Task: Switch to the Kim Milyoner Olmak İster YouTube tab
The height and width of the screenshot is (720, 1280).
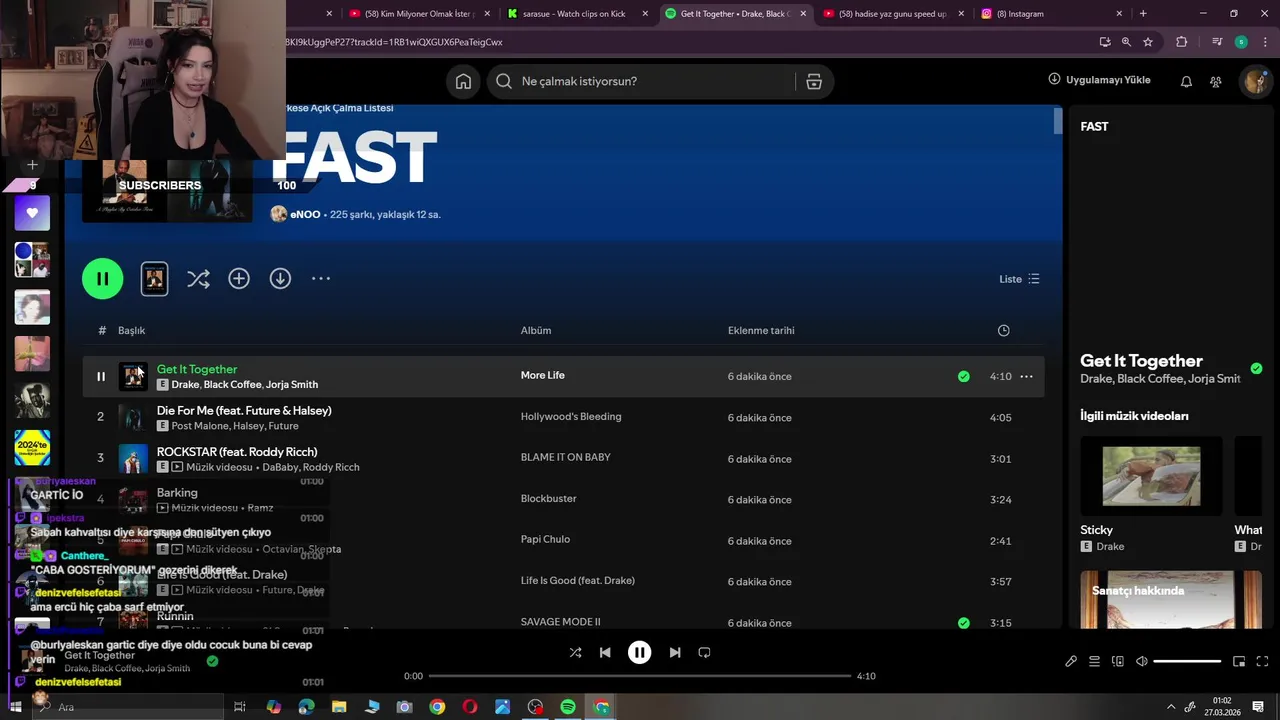Action: click(420, 14)
